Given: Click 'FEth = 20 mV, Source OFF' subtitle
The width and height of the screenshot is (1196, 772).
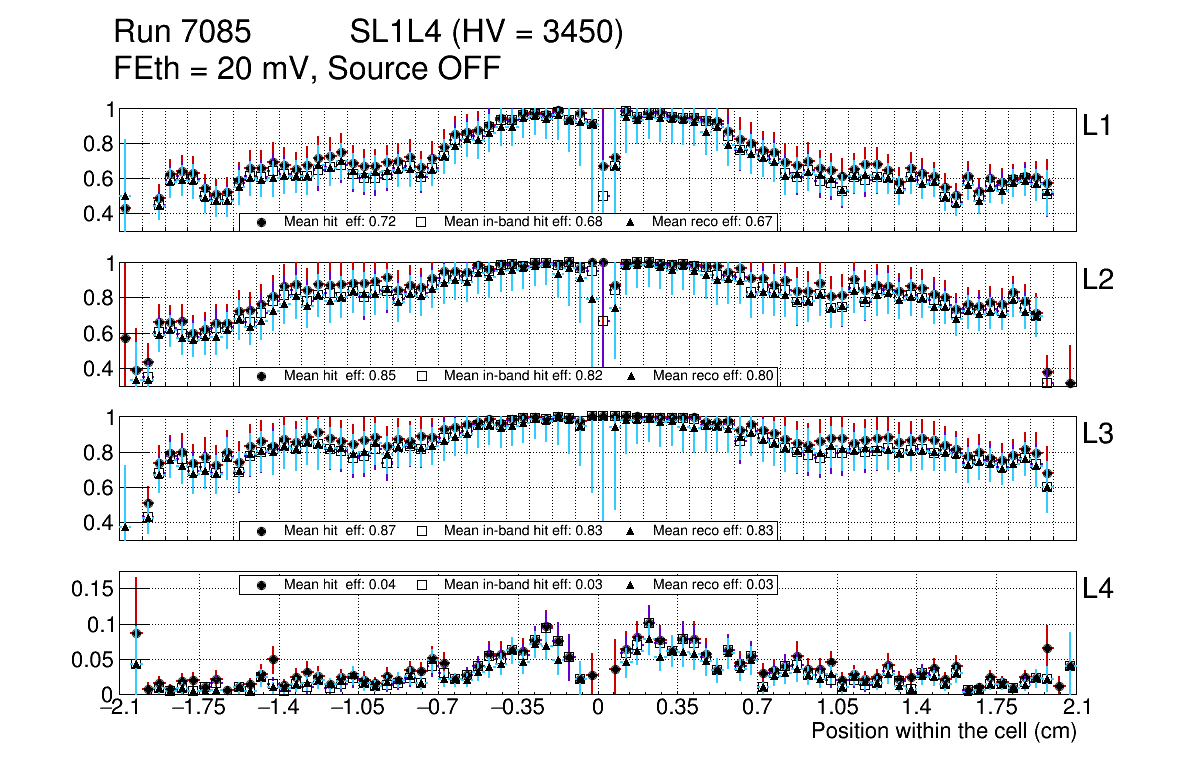Looking at the screenshot, I should pyautogui.click(x=307, y=68).
